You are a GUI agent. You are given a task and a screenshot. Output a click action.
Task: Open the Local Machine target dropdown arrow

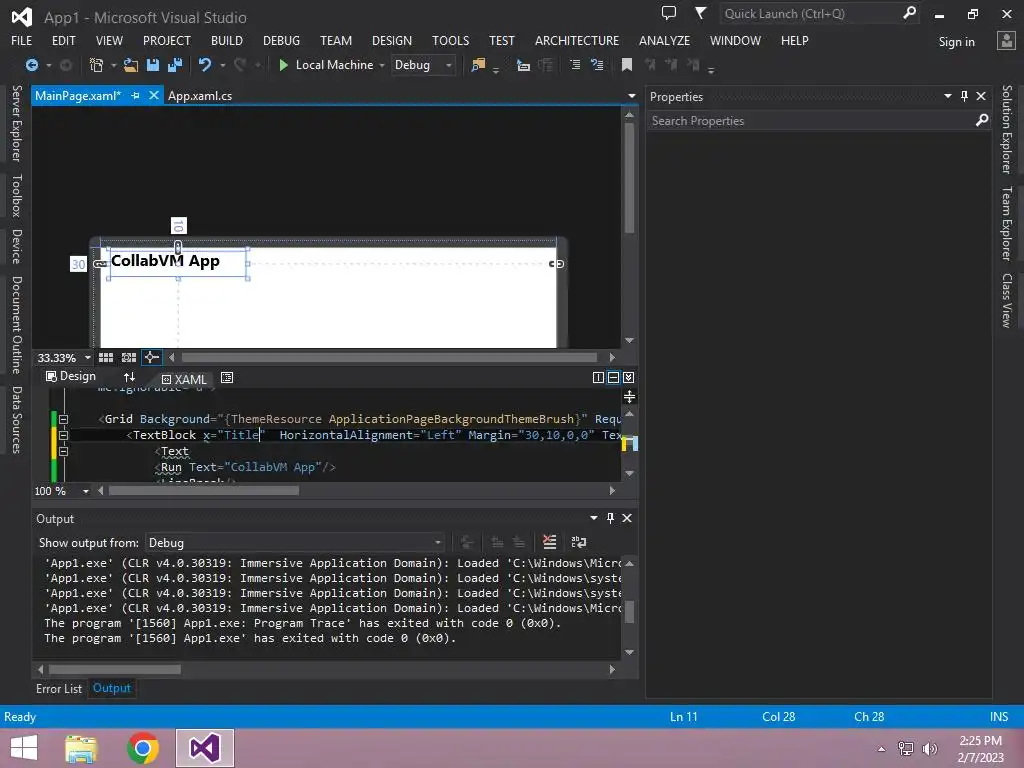pos(382,65)
